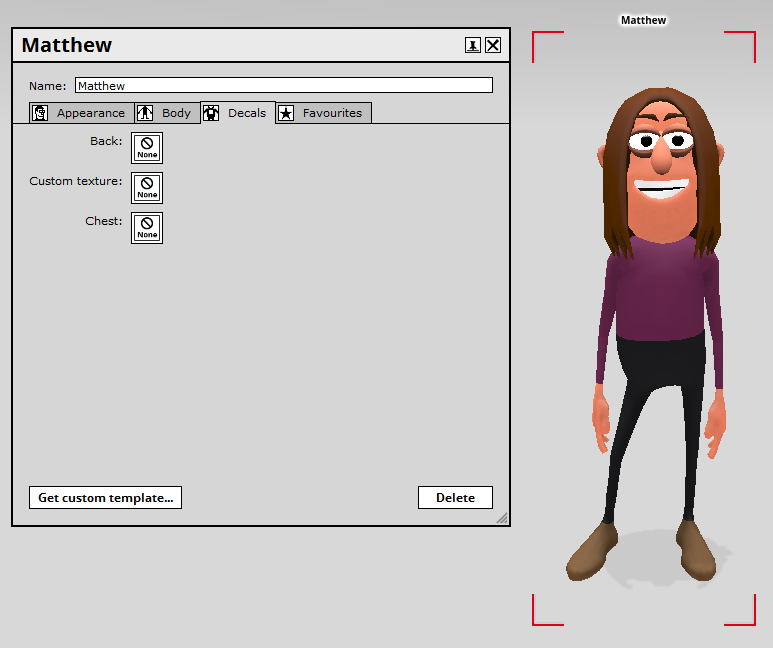Choose a Custom texture decal

[147, 188]
